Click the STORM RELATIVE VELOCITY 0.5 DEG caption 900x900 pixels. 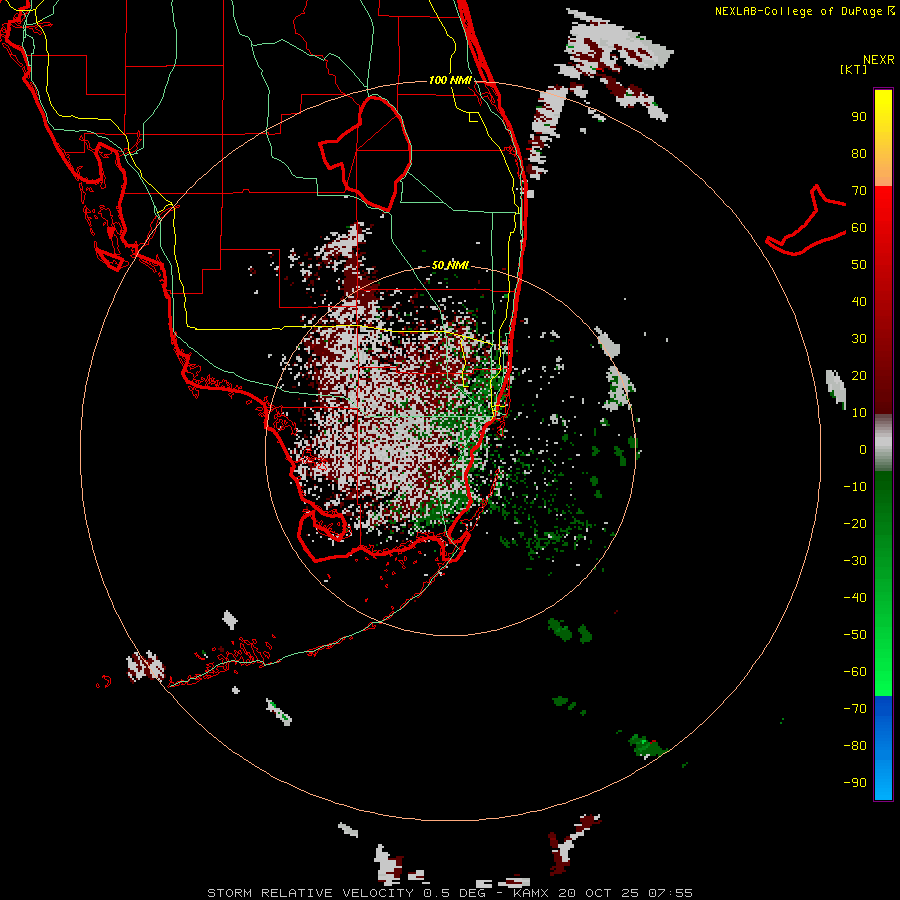[x=348, y=893]
